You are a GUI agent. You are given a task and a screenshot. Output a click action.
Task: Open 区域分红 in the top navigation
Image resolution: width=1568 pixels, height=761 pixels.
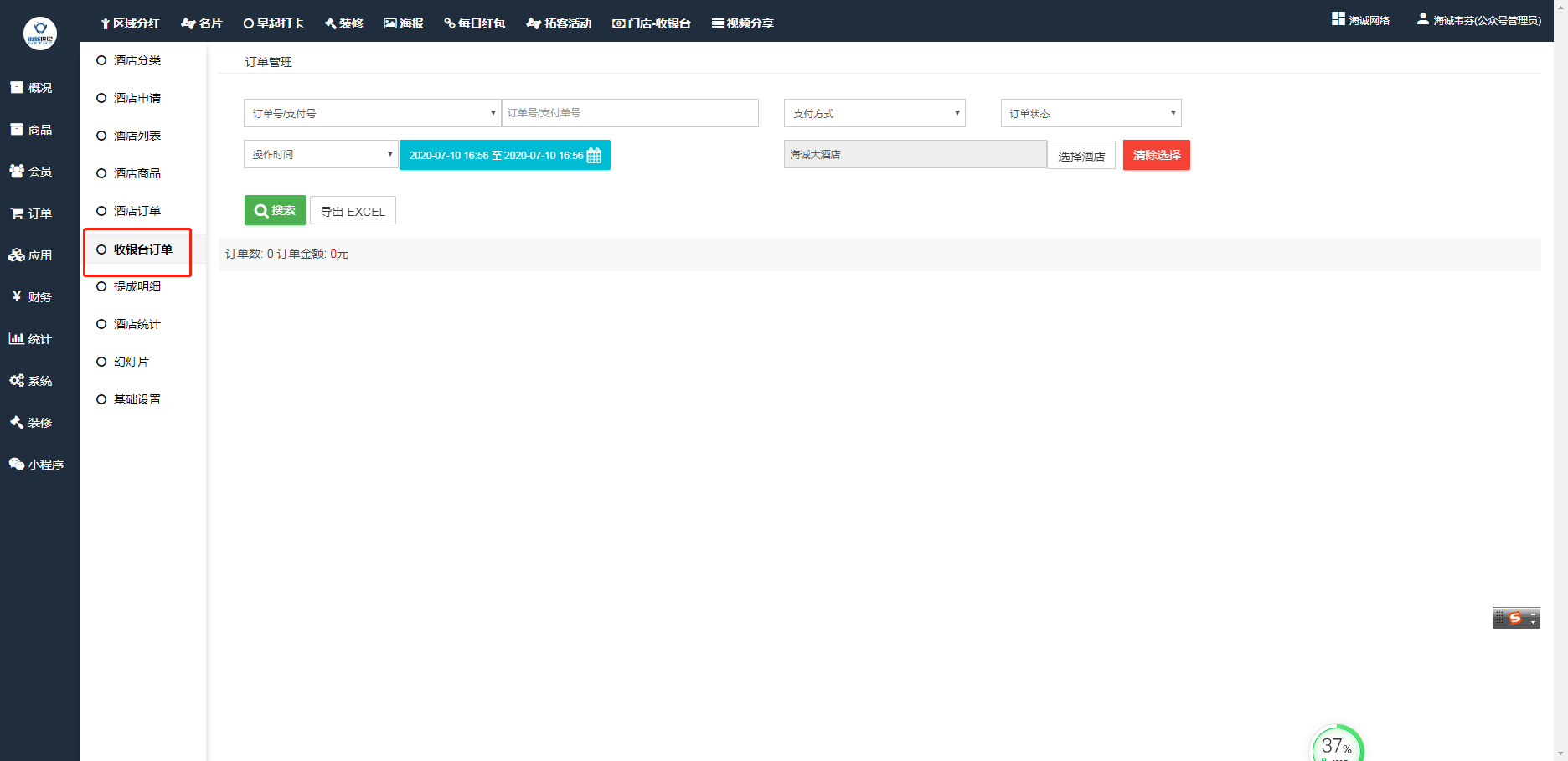click(x=130, y=23)
